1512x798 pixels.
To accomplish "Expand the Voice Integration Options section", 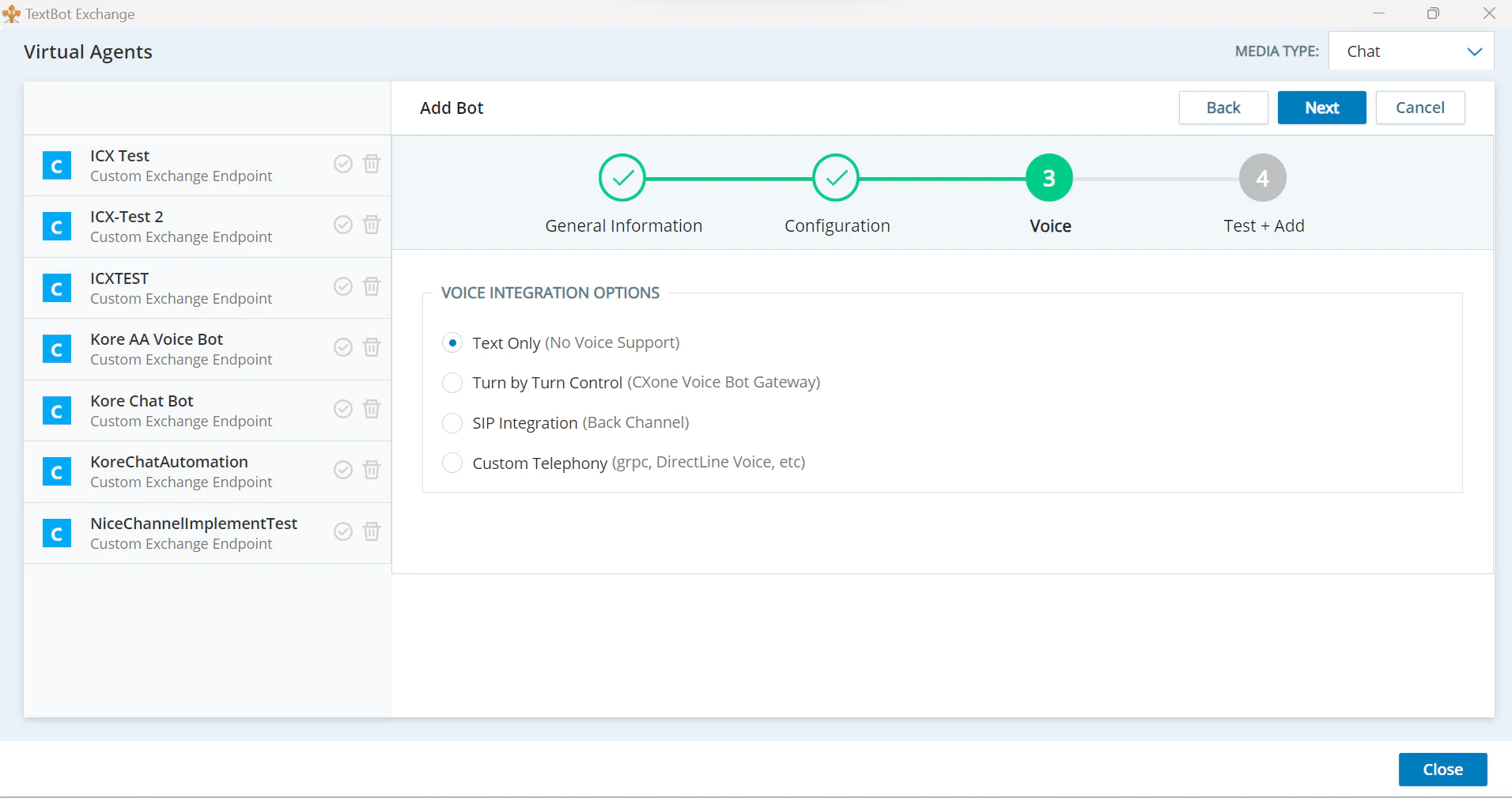I will pyautogui.click(x=550, y=292).
